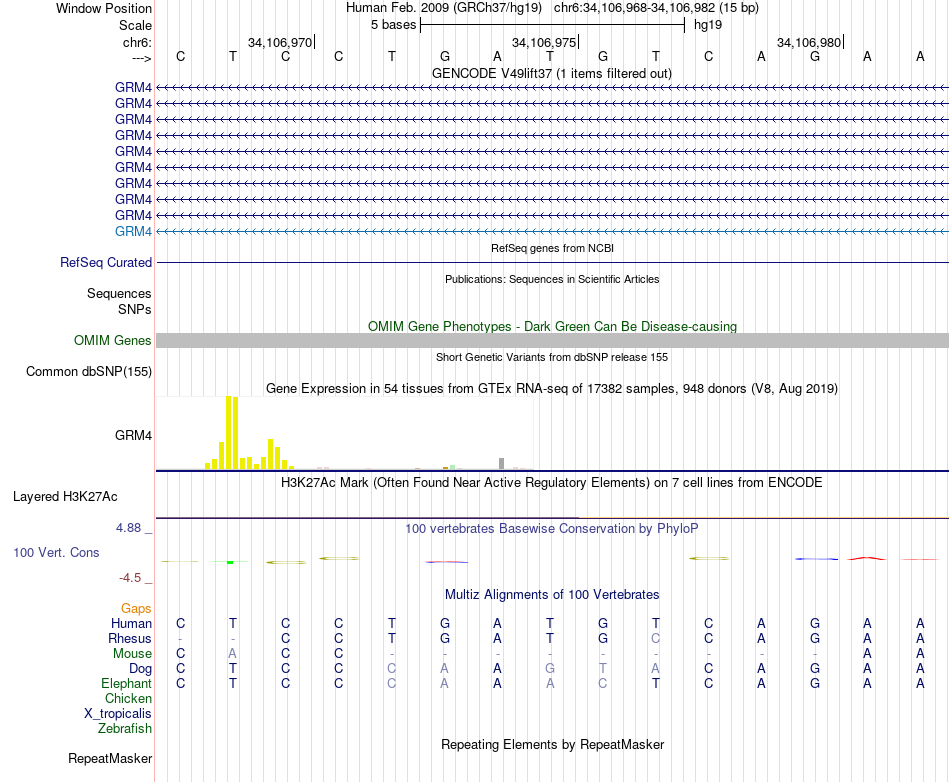Screen dimensions: 950x782
Task: Click the gray OMIM Genes item bar
Action: 552,340
